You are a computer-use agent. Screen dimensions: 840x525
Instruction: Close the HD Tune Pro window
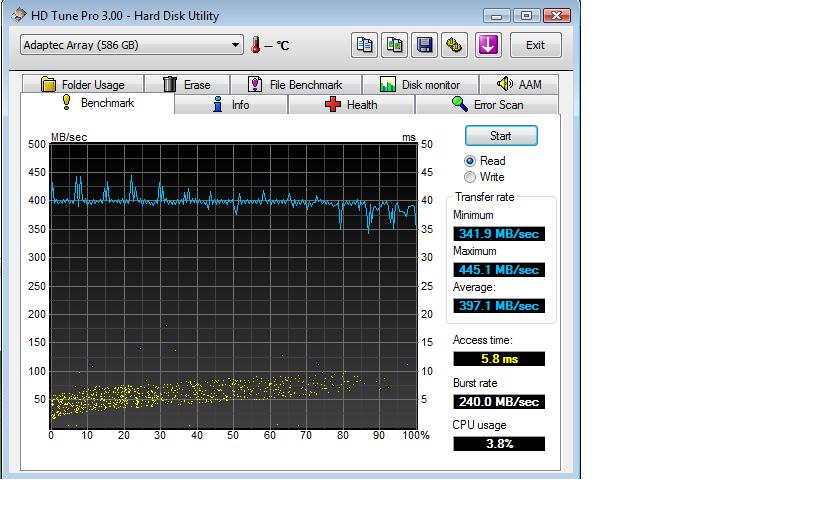557,16
